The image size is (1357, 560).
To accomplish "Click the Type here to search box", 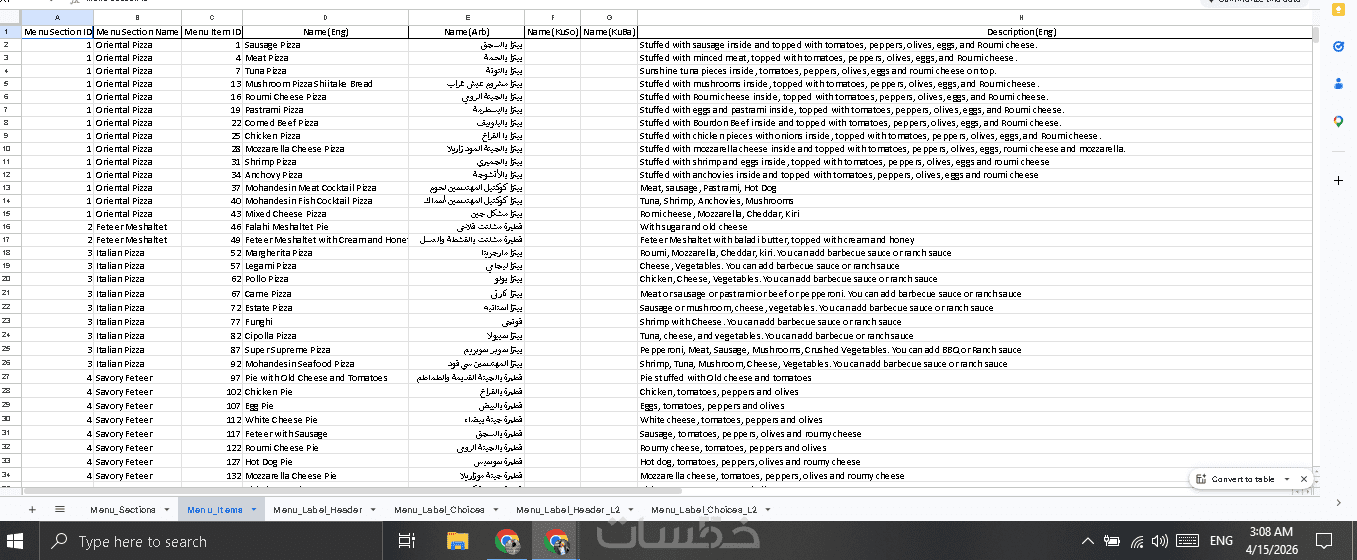I will point(213,541).
